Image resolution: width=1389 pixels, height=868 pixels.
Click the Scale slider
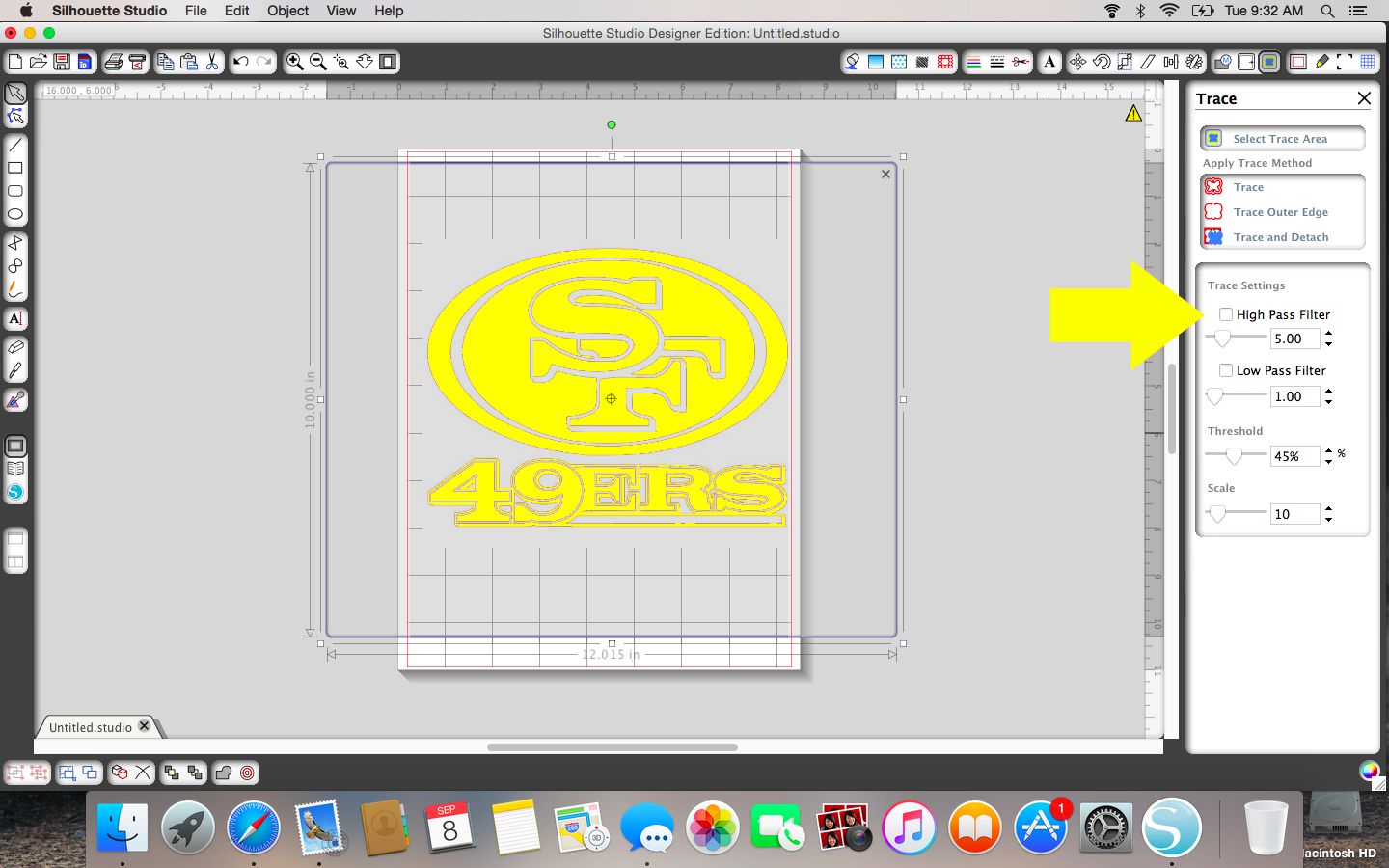[x=1237, y=514]
